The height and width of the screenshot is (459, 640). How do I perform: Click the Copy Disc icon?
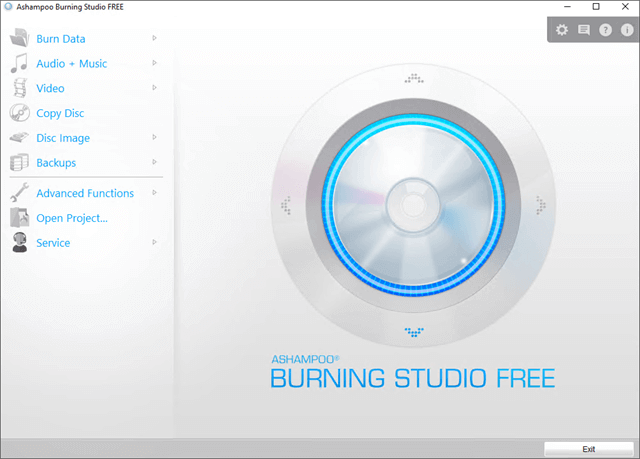(x=20, y=113)
